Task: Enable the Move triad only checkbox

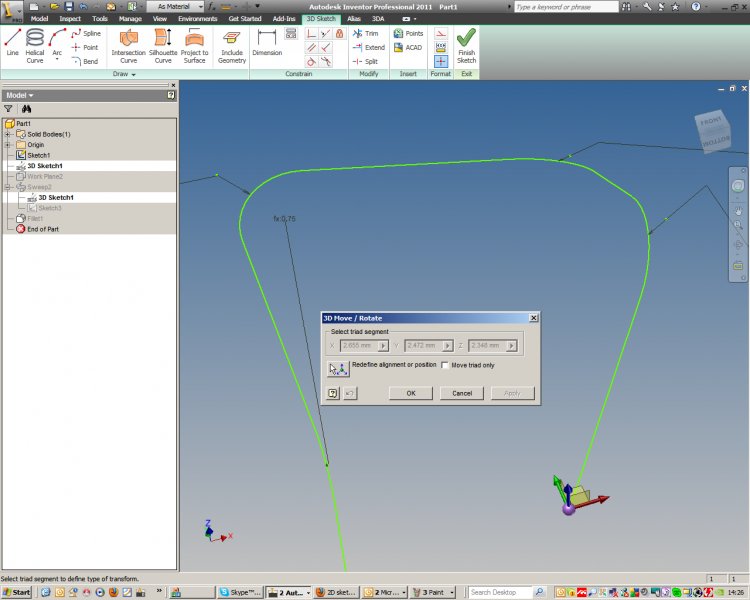Action: click(x=445, y=365)
